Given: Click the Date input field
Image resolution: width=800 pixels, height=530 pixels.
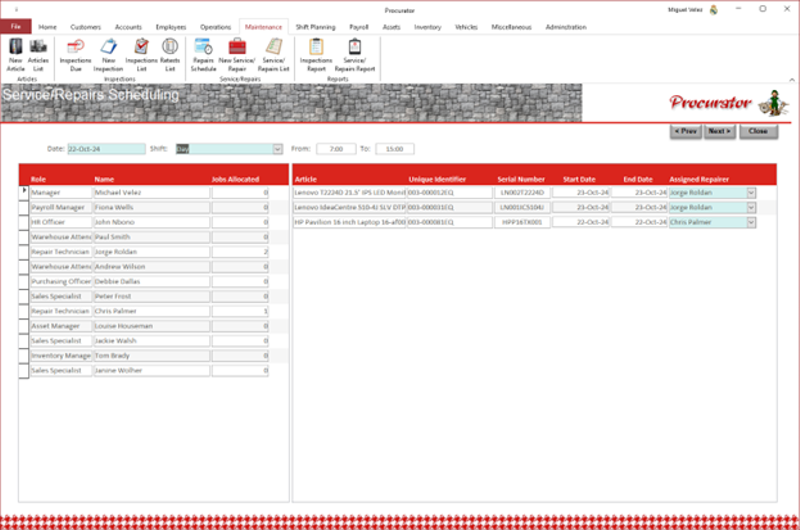Looking at the screenshot, I should (106, 149).
